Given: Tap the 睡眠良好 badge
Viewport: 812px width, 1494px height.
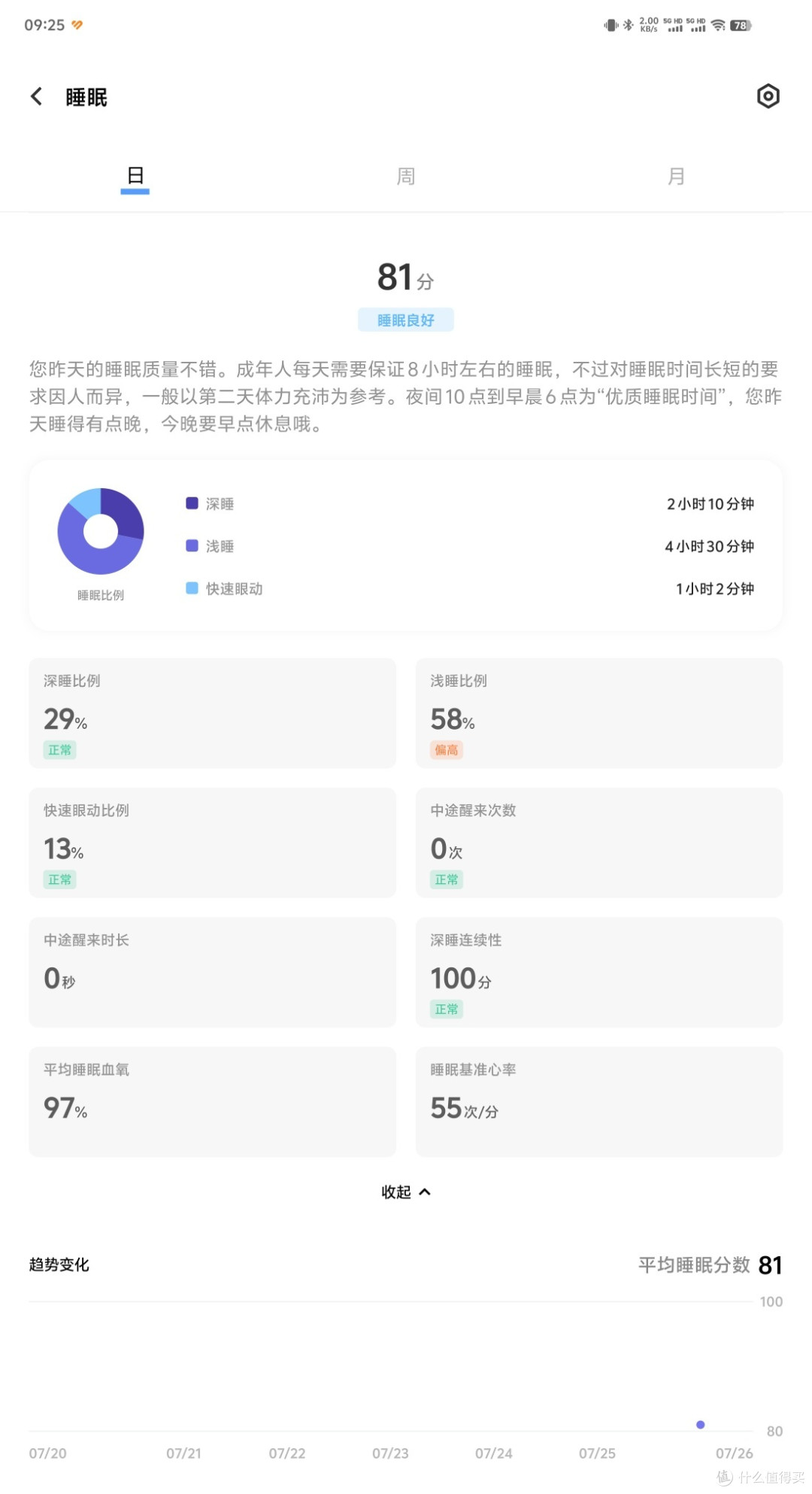Looking at the screenshot, I should [406, 320].
